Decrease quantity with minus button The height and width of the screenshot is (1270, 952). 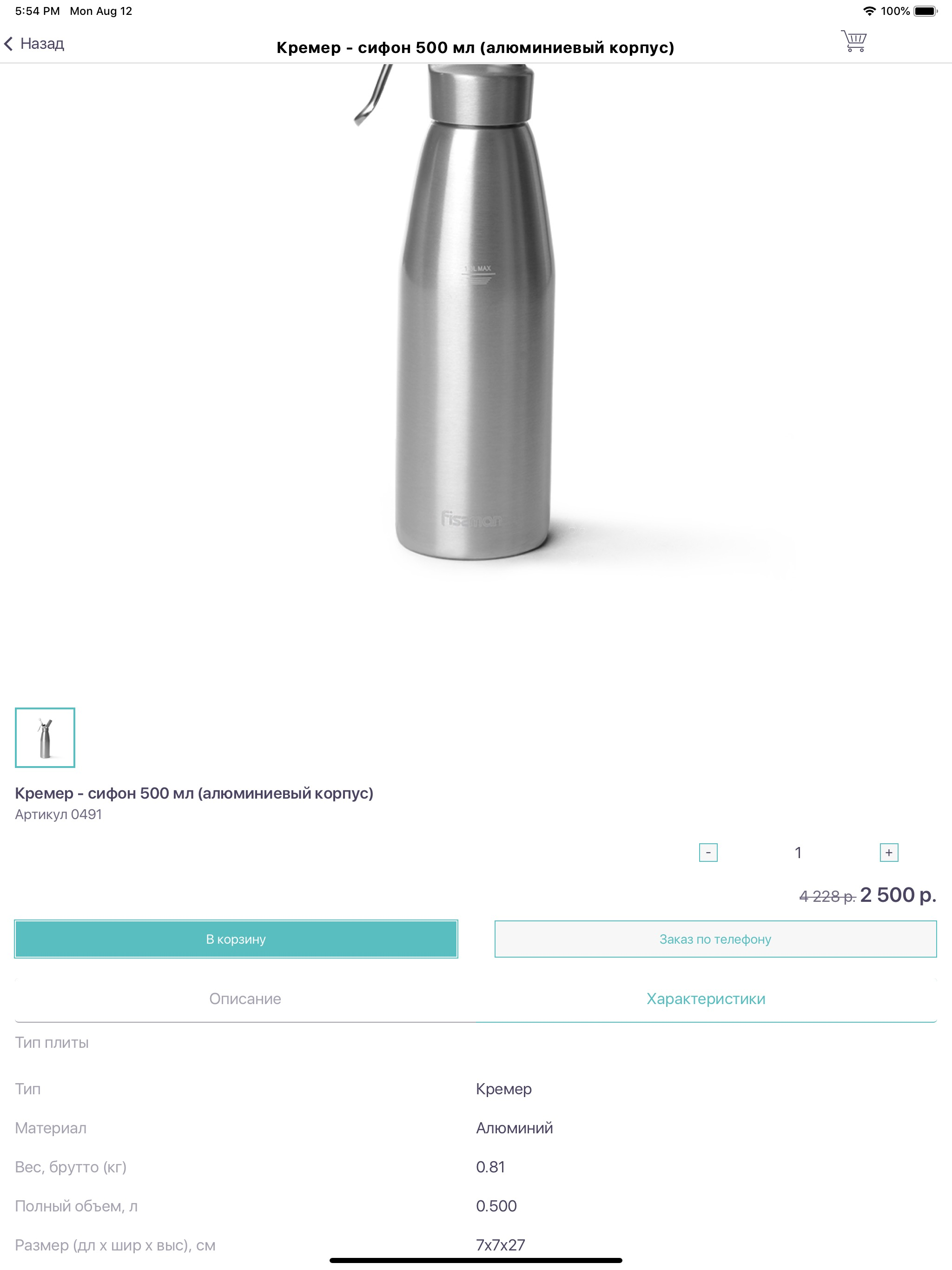point(708,853)
